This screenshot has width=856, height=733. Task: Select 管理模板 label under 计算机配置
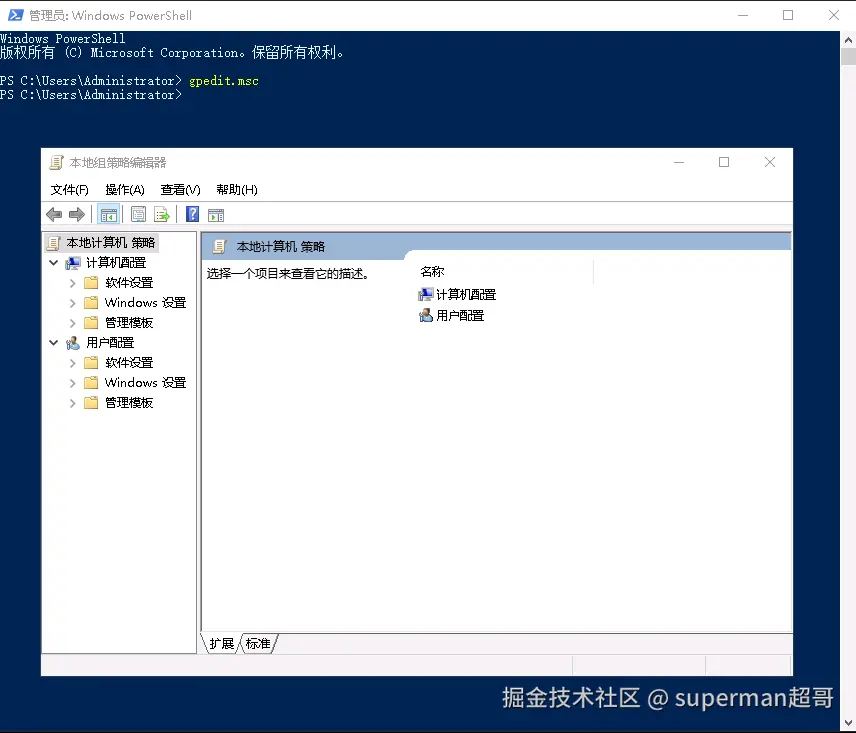pos(129,323)
